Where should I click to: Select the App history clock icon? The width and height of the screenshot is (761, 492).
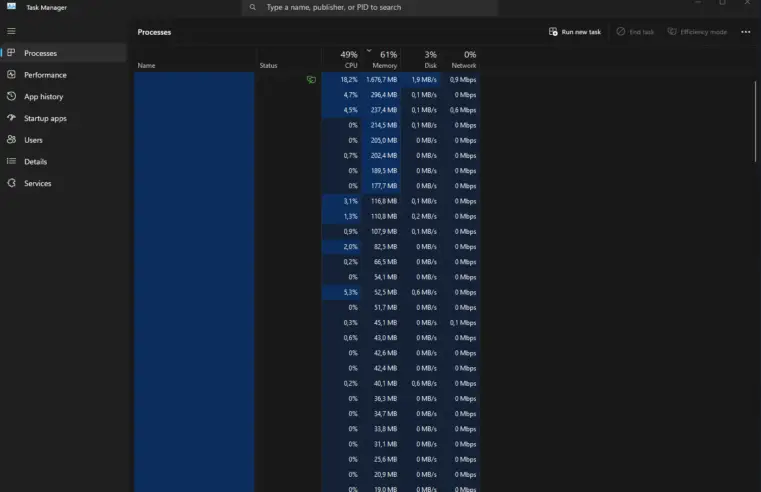pyautogui.click(x=11, y=97)
